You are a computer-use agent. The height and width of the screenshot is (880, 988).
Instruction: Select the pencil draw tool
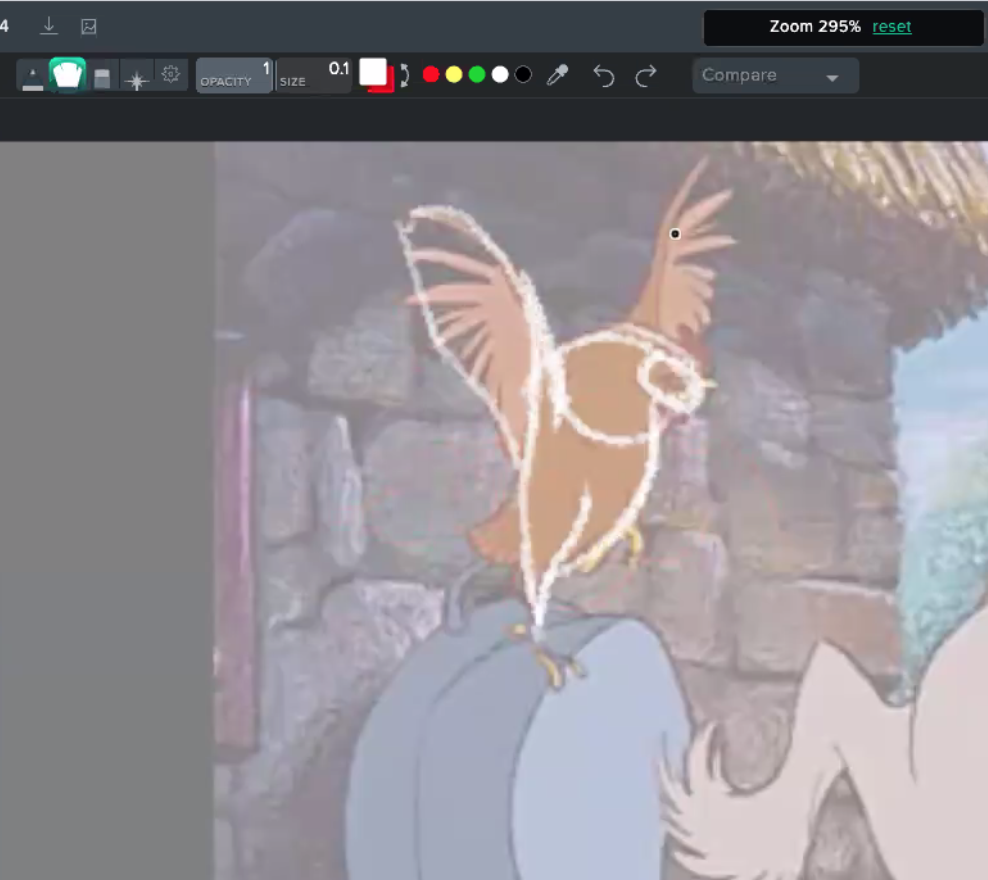[33, 77]
